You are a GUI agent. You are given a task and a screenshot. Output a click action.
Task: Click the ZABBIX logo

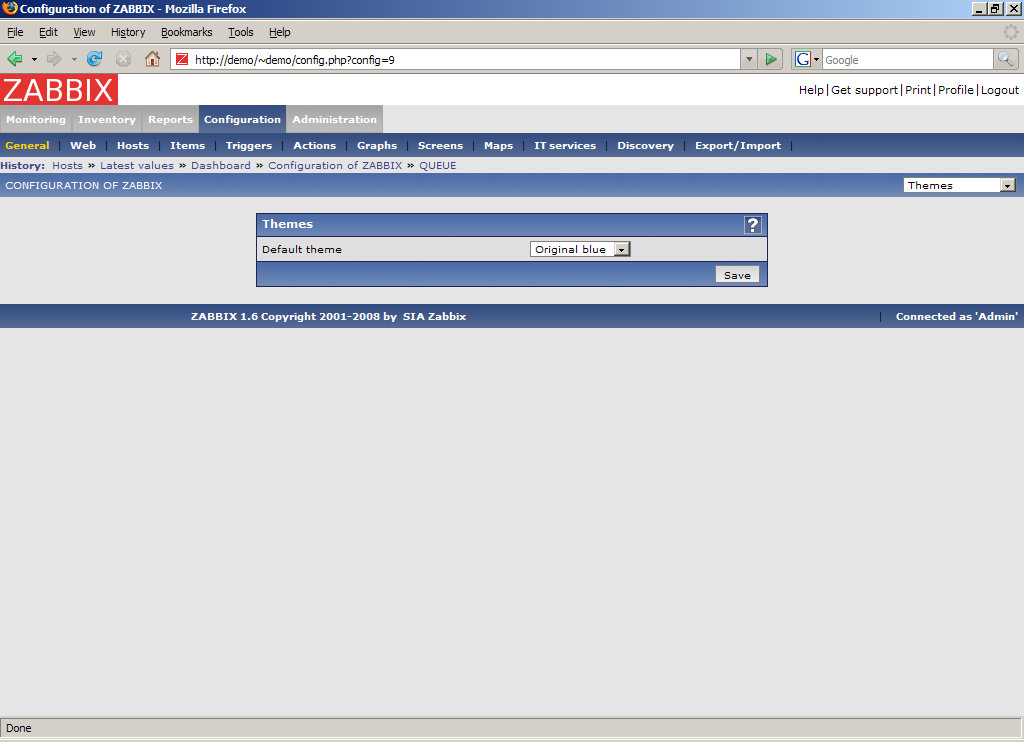(59, 89)
